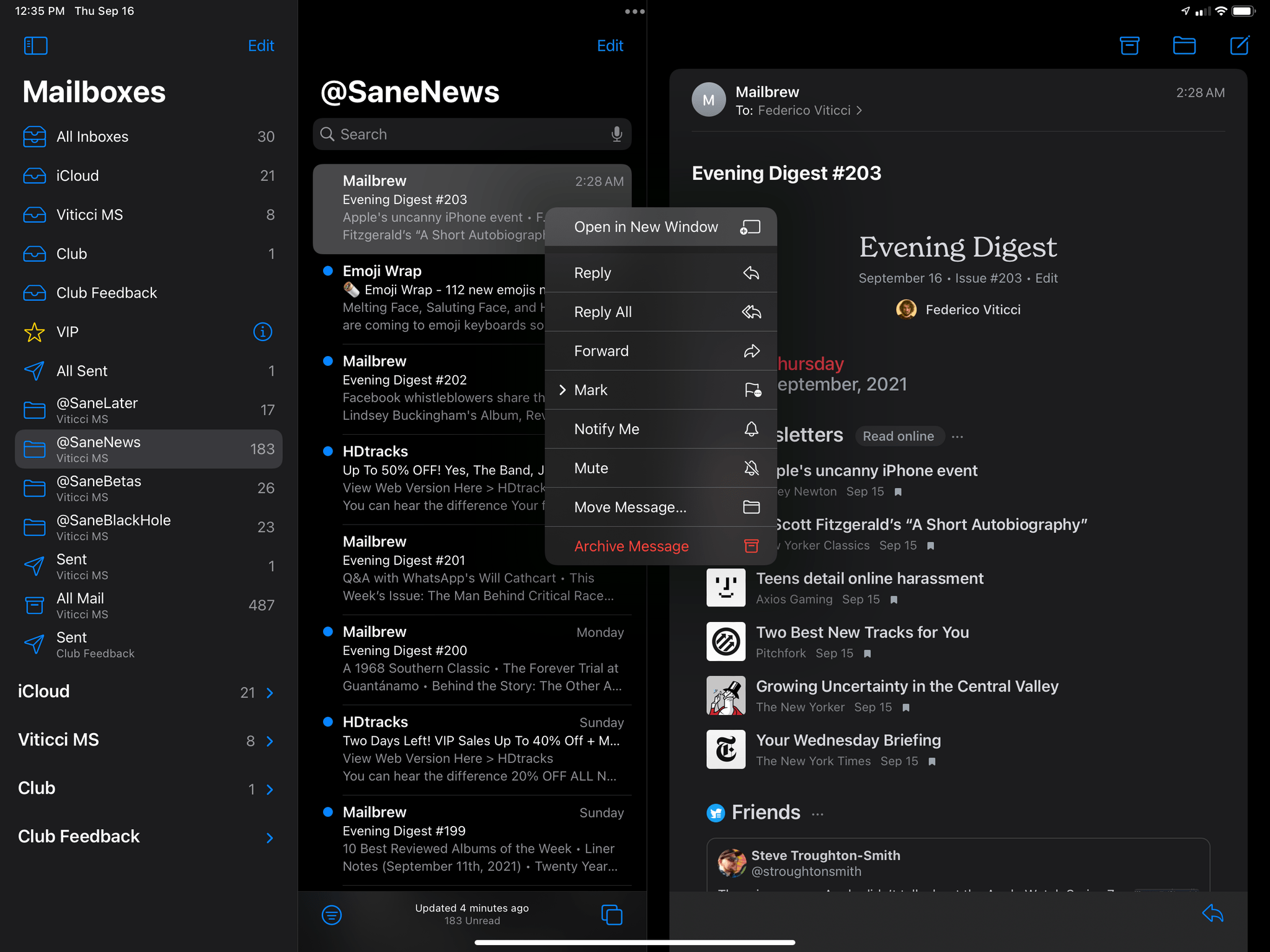
Task: Open HDtracks Two Days Left message
Action: pos(472,749)
